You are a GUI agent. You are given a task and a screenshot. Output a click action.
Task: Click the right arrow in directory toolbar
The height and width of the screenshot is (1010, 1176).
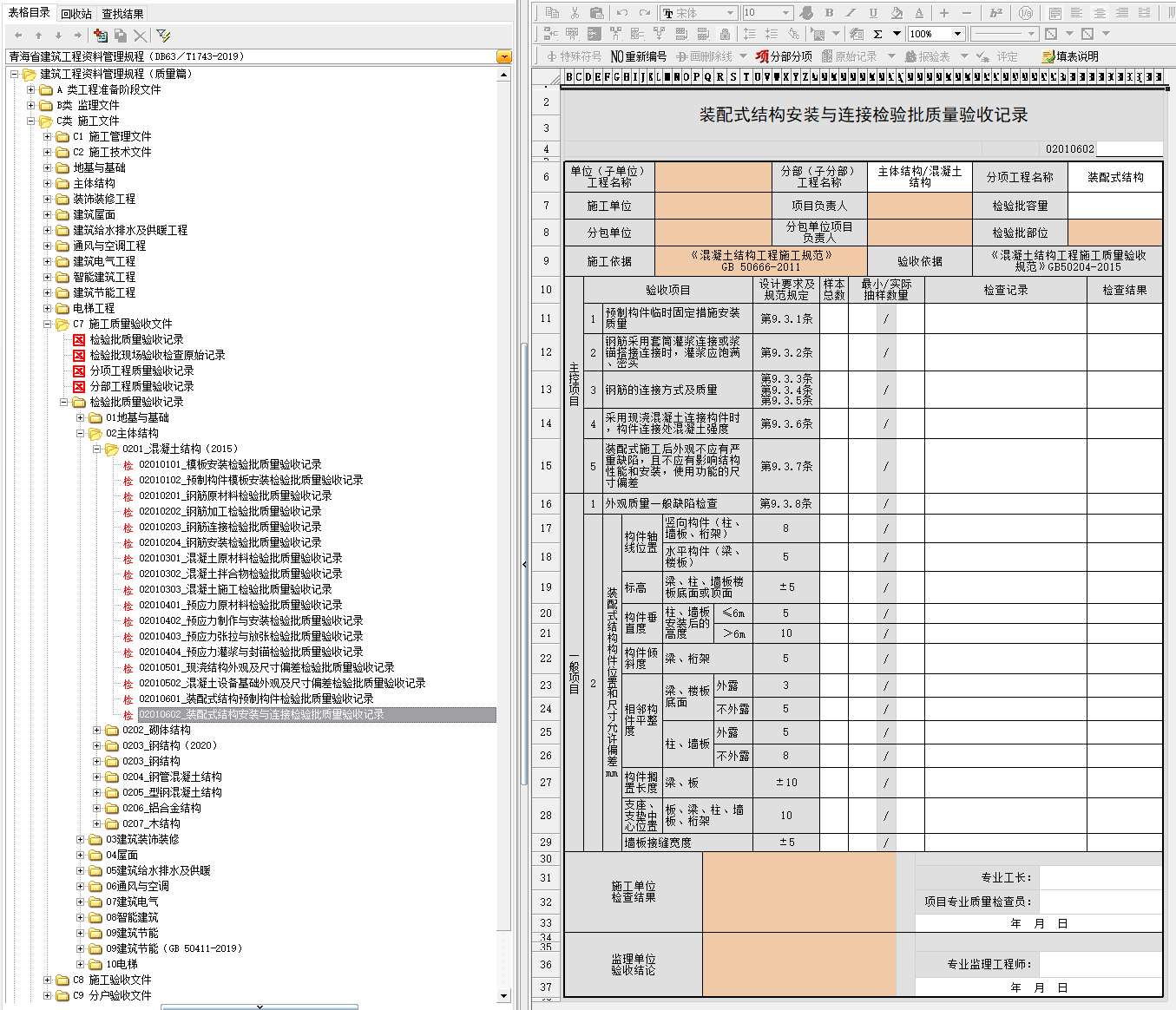(x=78, y=36)
